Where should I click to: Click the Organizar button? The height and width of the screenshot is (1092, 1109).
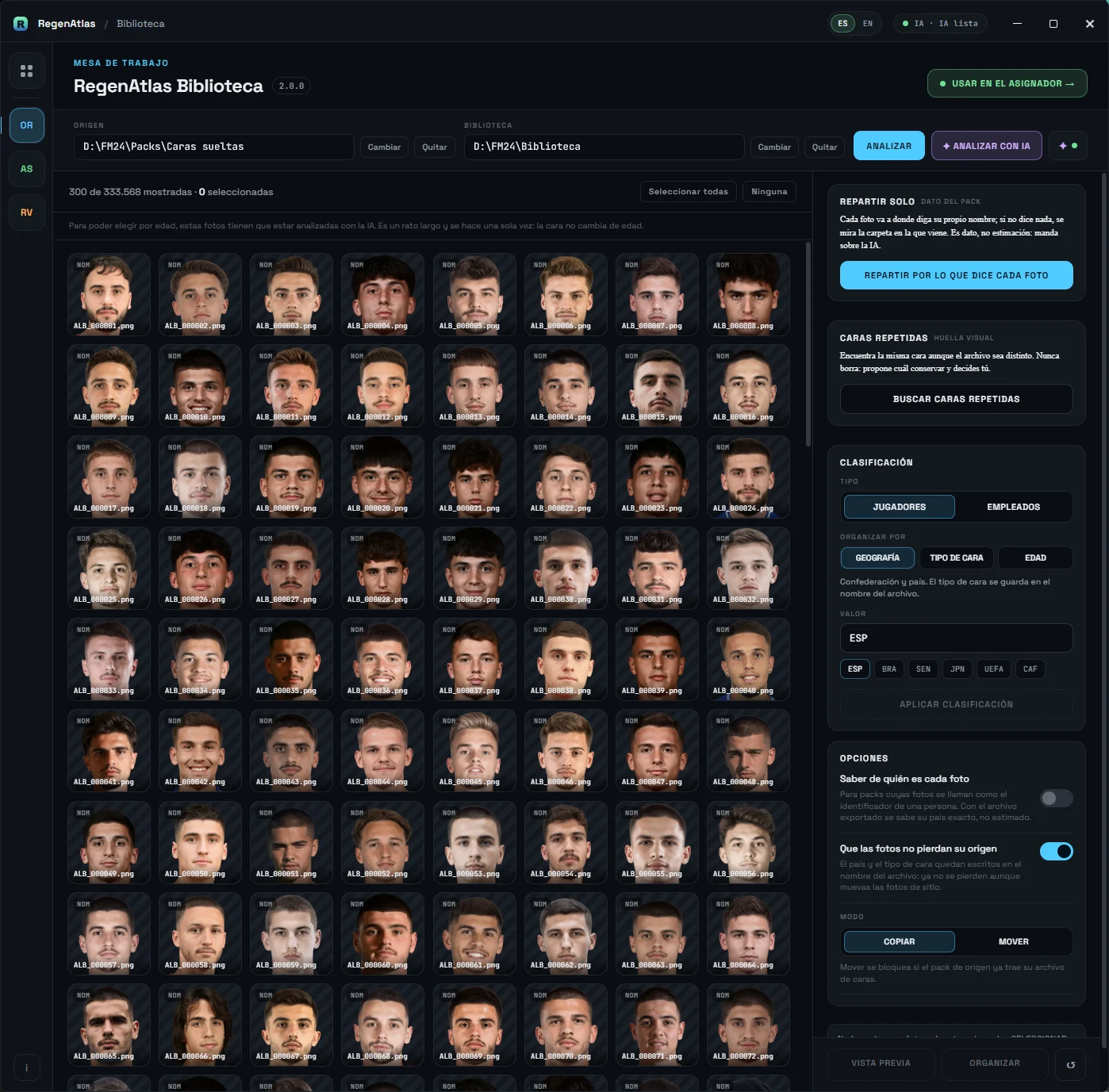994,1063
